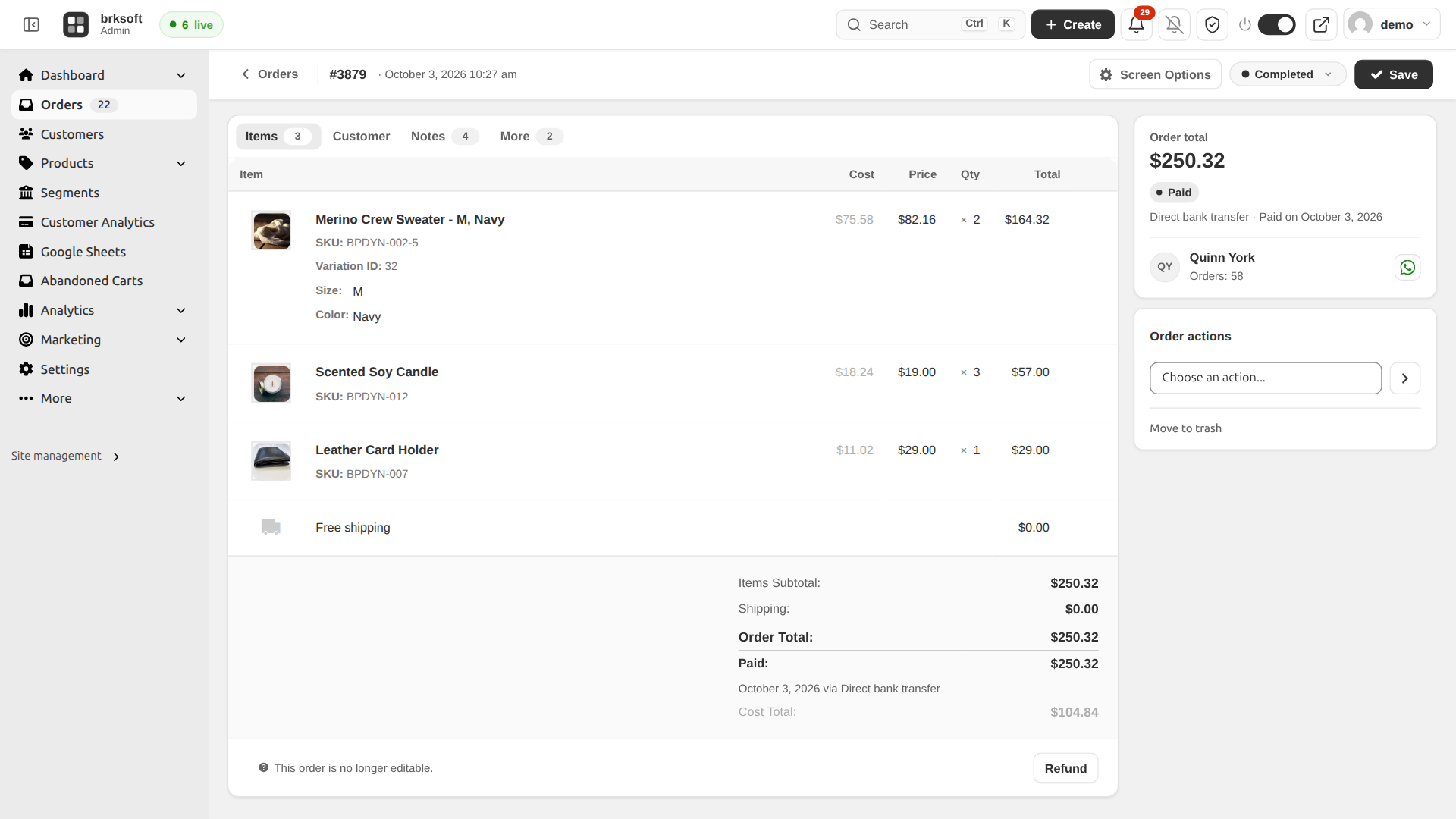
Task: Open Segments in the sidebar
Action: pos(104,193)
